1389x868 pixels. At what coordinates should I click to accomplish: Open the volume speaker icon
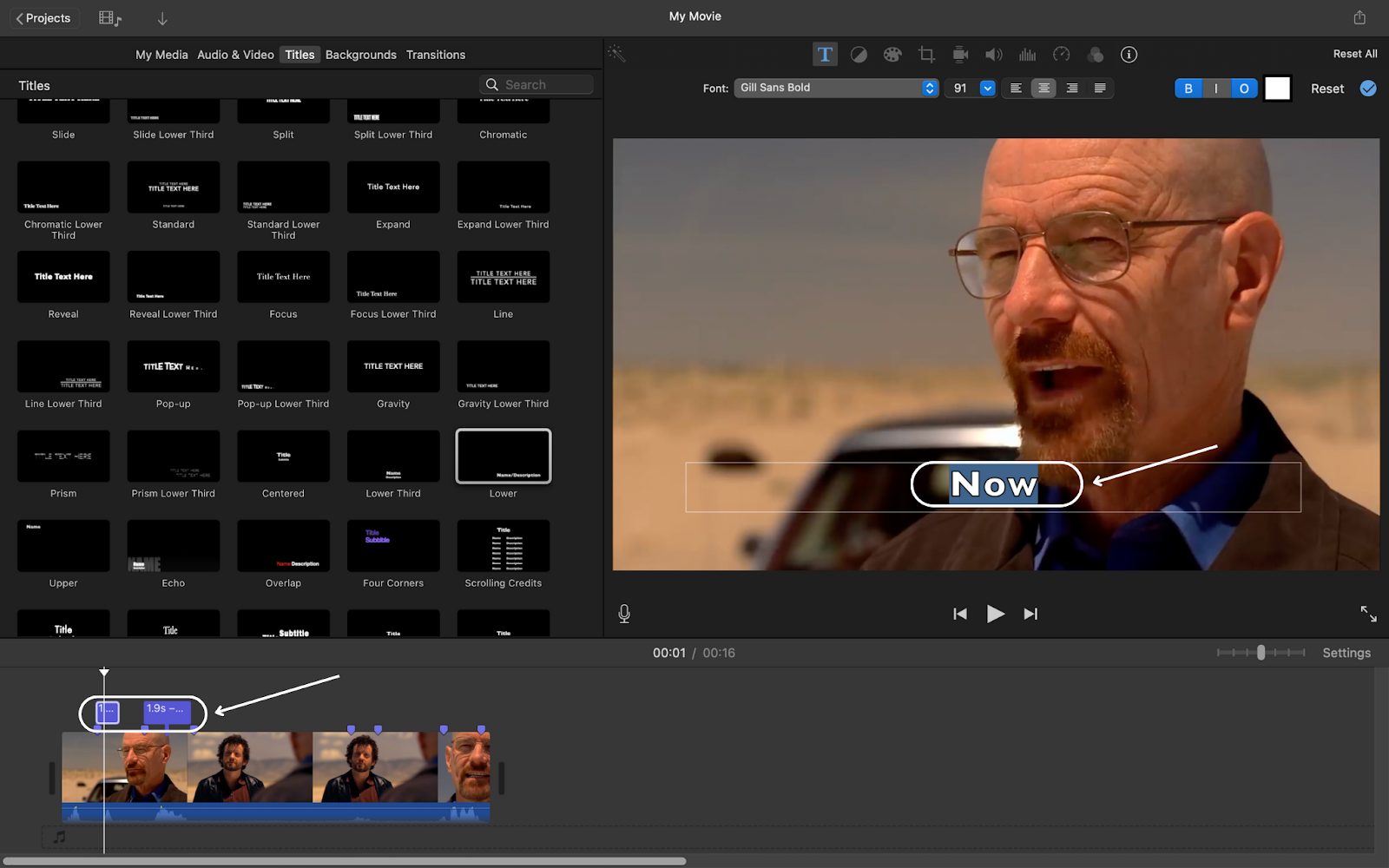(994, 55)
